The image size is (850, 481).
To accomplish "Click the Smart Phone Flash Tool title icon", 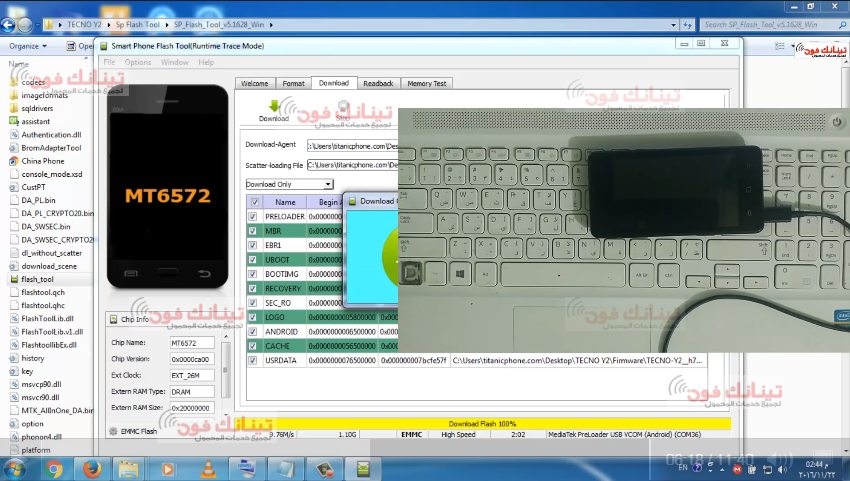I will coord(104,46).
